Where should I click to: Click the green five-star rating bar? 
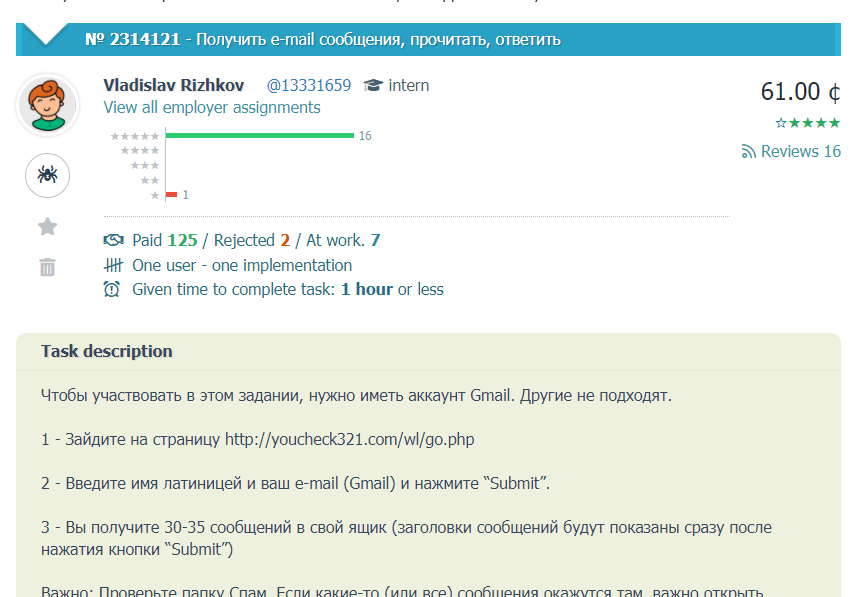pyautogui.click(x=259, y=136)
